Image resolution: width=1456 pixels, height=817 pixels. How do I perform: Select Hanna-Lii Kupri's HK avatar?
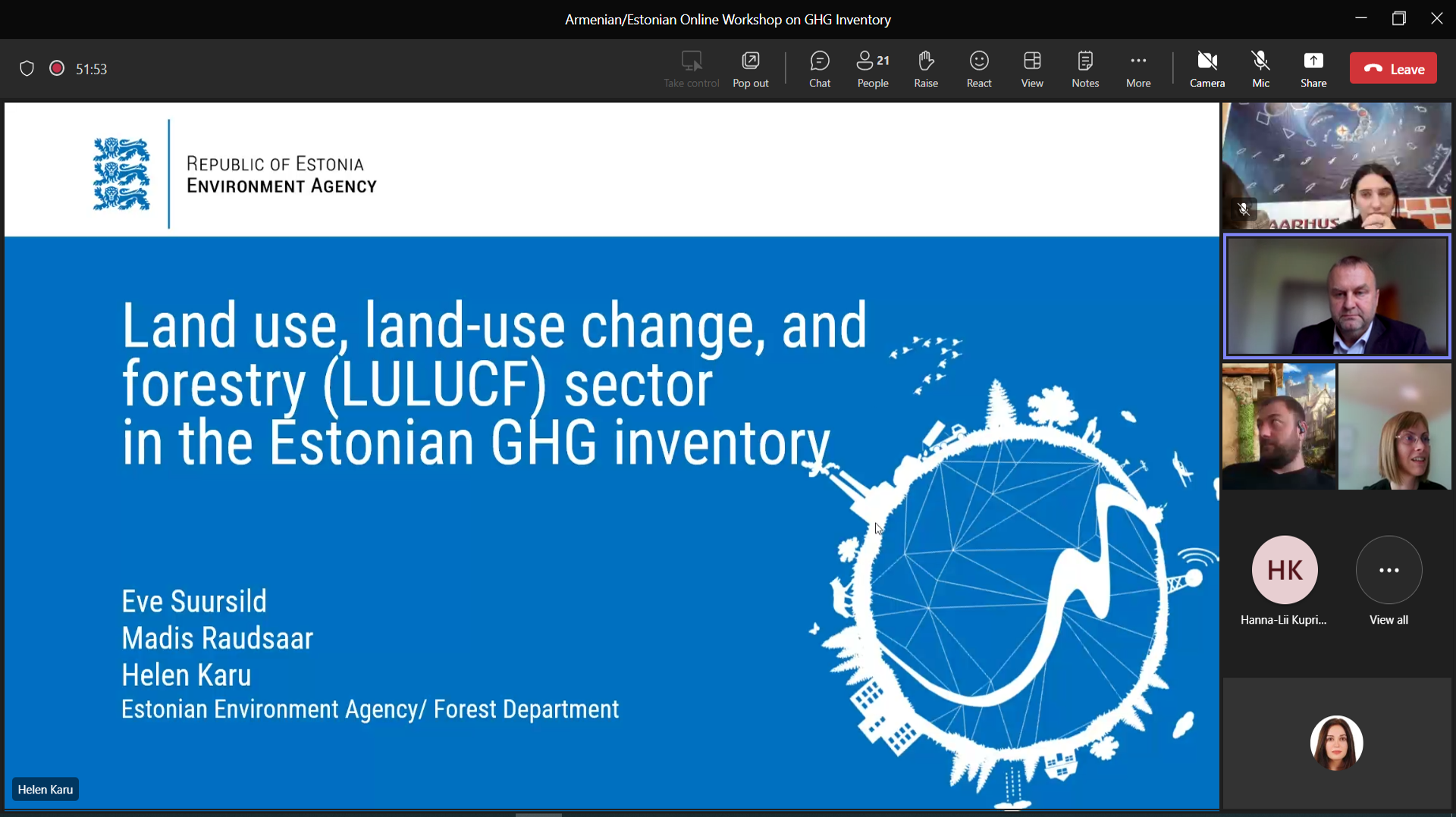coord(1284,570)
